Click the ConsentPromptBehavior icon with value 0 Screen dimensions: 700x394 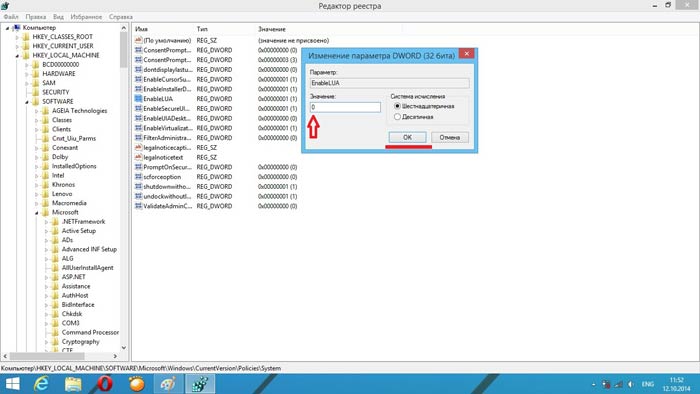click(x=138, y=50)
